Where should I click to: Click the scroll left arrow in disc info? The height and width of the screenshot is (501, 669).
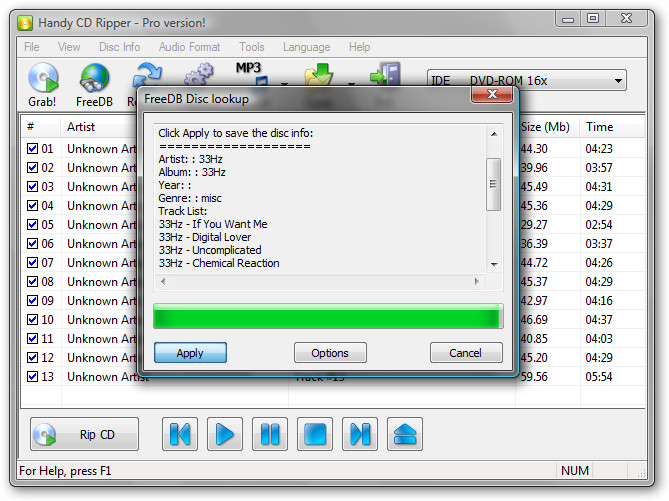[x=163, y=281]
